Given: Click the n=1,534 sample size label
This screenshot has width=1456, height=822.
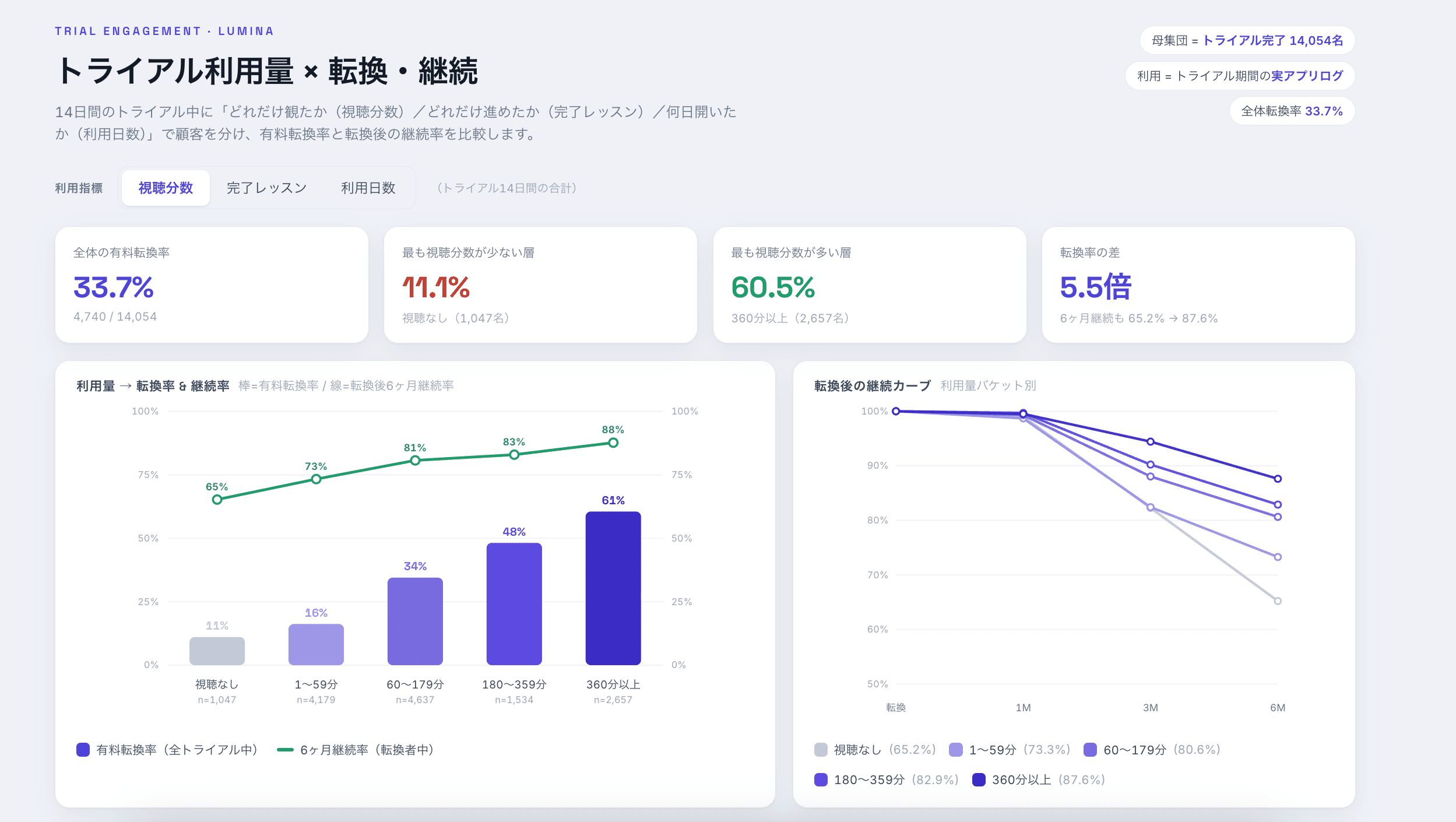Looking at the screenshot, I should 514,700.
